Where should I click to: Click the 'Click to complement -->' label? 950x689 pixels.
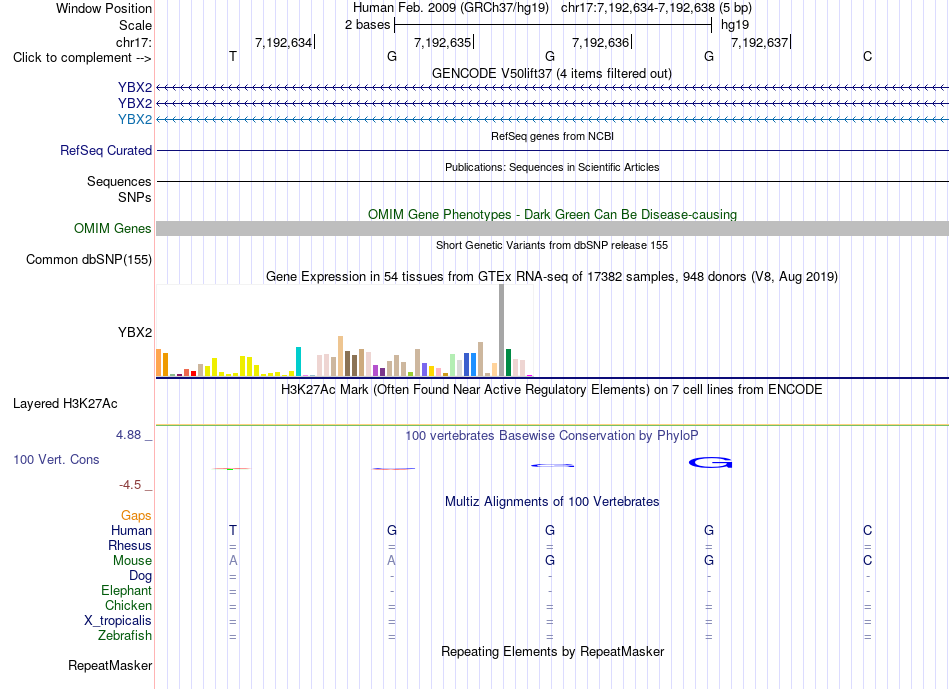pyautogui.click(x=82, y=58)
